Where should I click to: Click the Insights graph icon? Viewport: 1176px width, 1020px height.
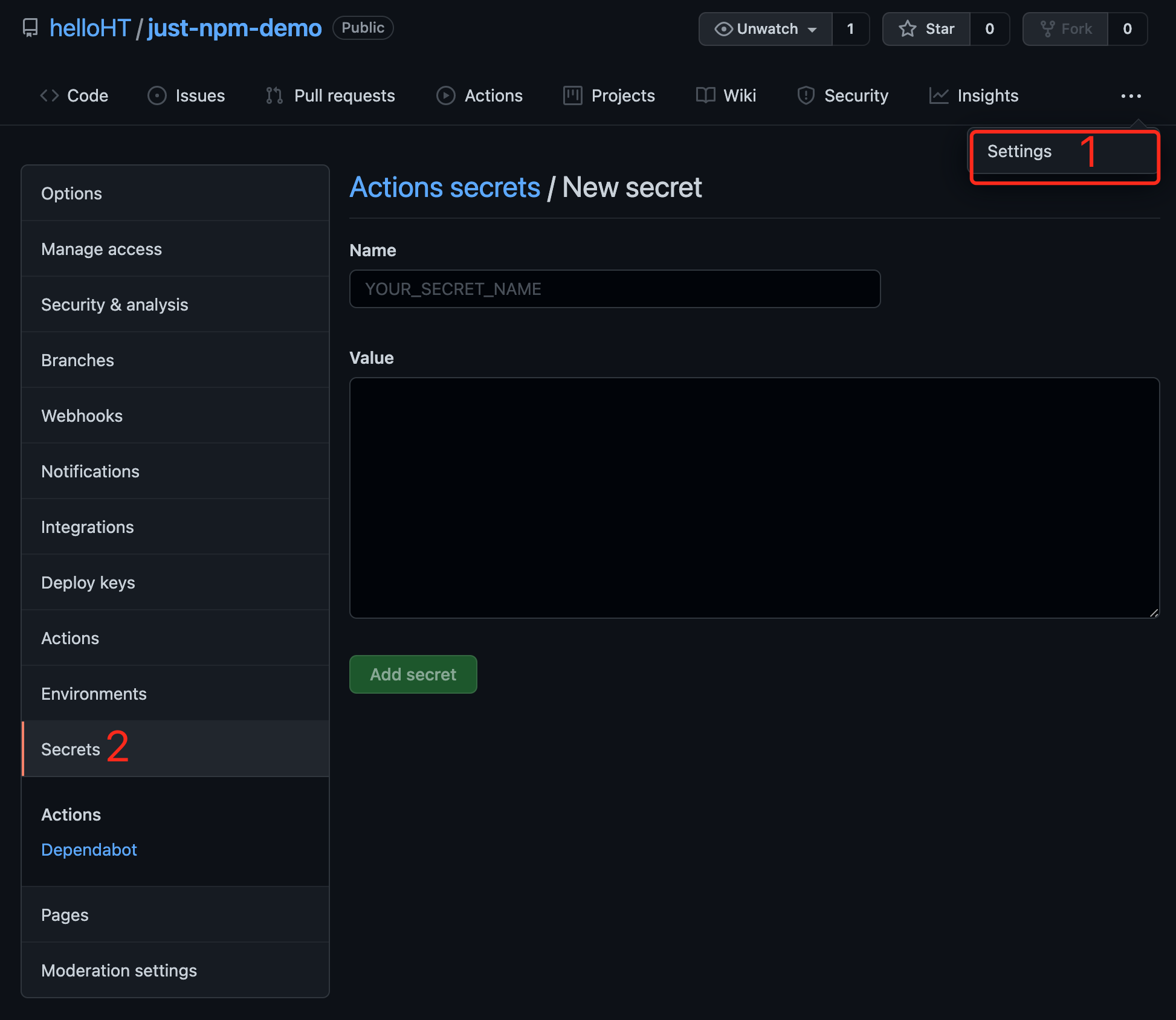939,95
